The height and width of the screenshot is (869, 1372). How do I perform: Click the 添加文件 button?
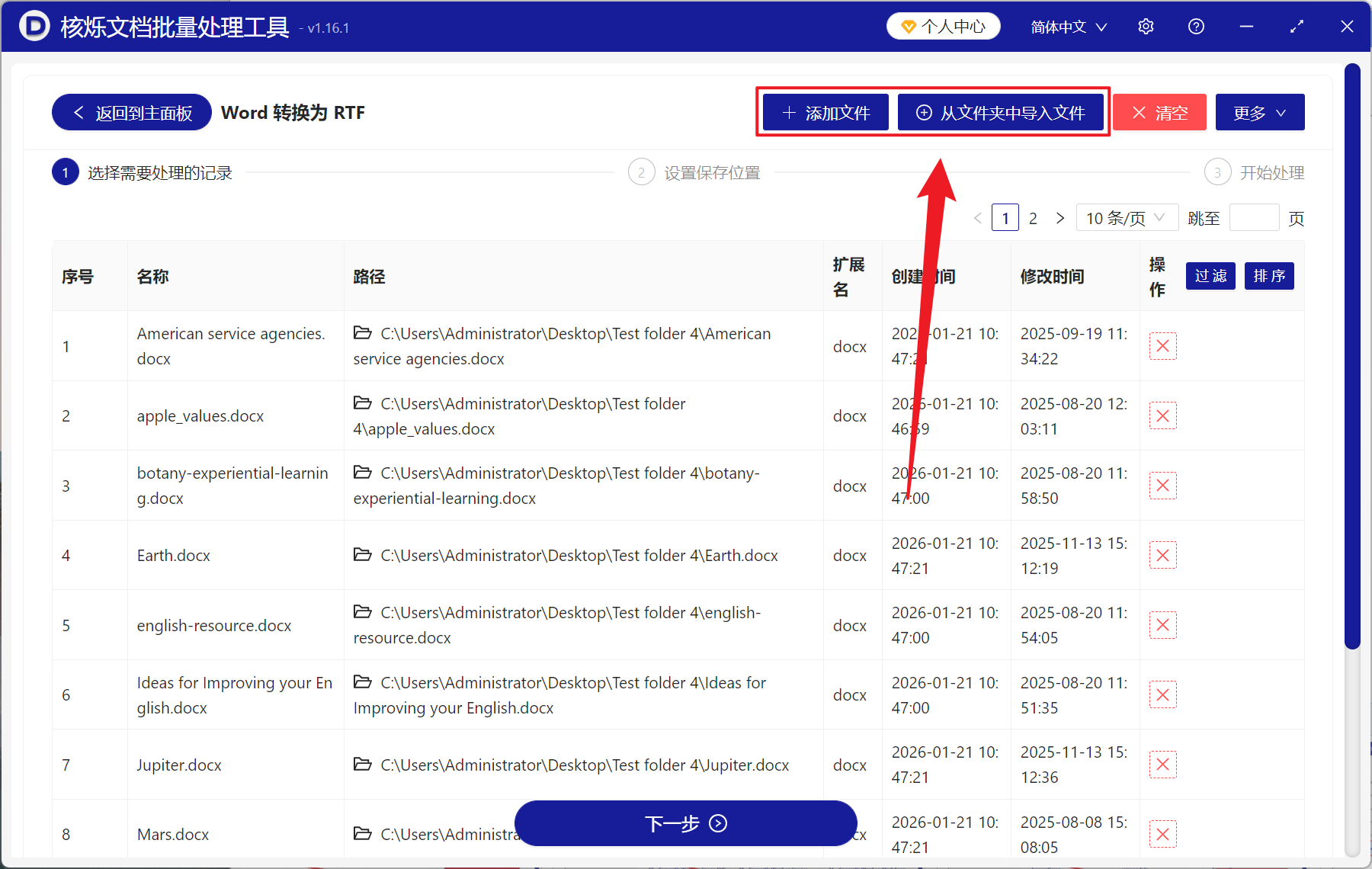click(824, 112)
